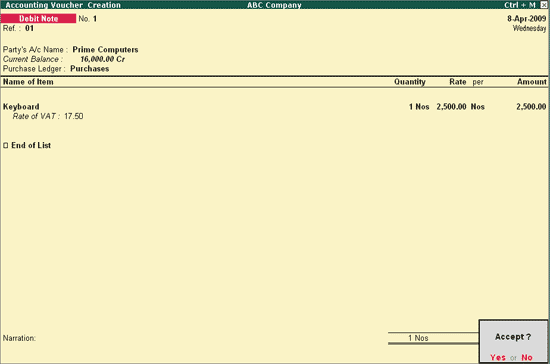The image size is (550, 364).
Task: Select End of List entry
Action: pos(31,145)
